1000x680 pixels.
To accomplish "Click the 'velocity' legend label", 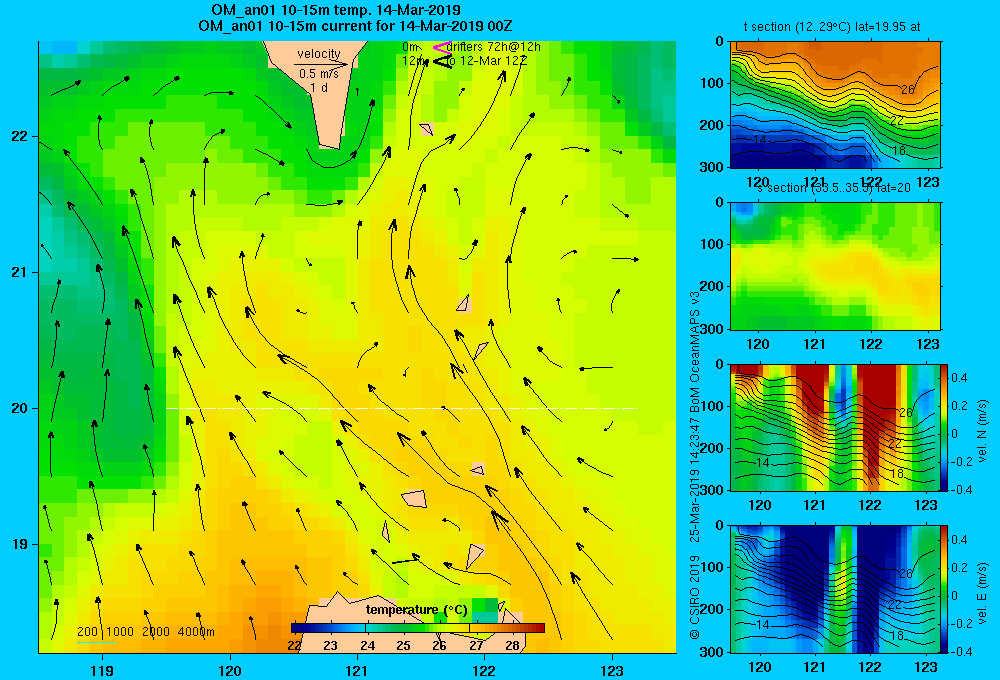I will coord(319,54).
